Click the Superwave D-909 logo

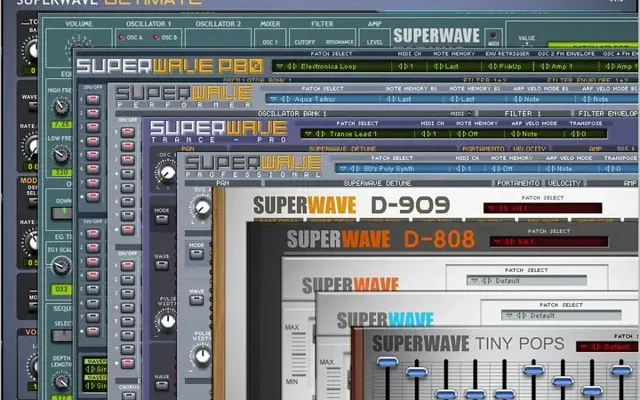350,207
